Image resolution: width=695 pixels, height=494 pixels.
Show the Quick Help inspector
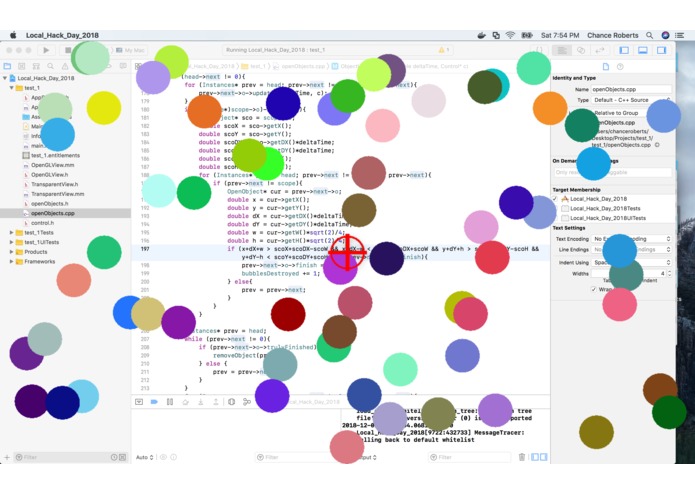coord(620,66)
